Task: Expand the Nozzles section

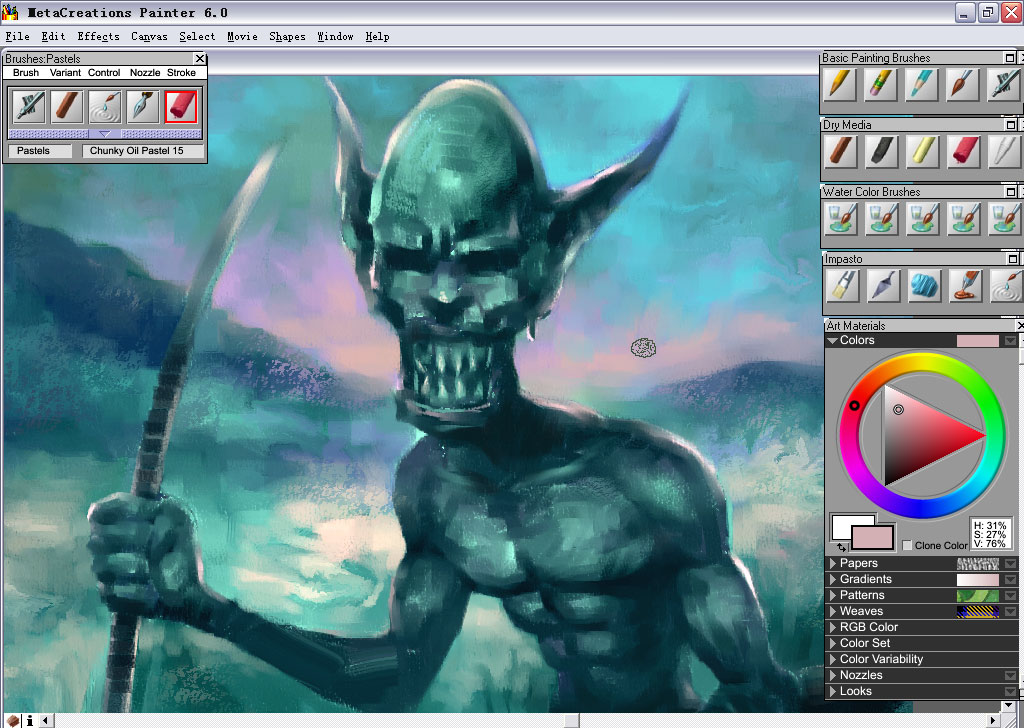Action: [833, 675]
